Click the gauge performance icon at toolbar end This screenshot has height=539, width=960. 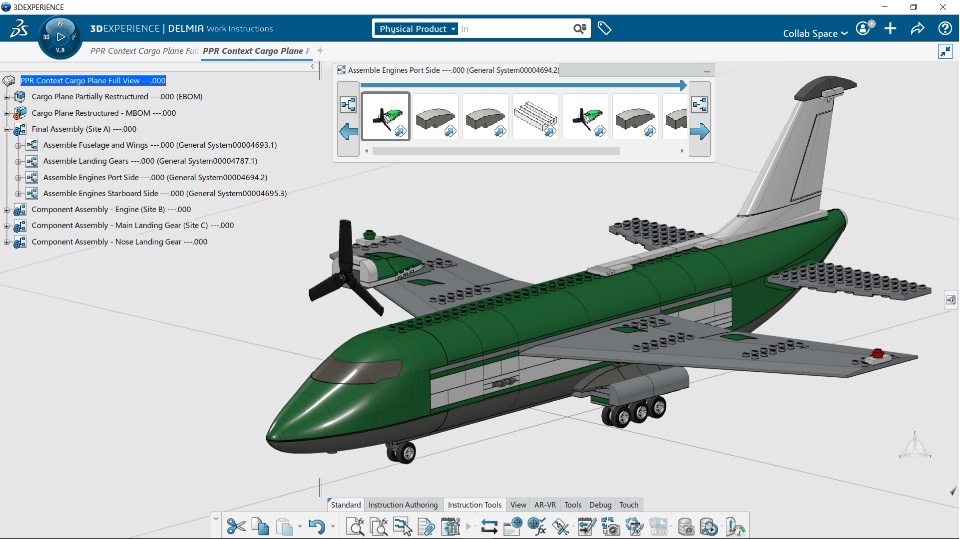point(735,526)
